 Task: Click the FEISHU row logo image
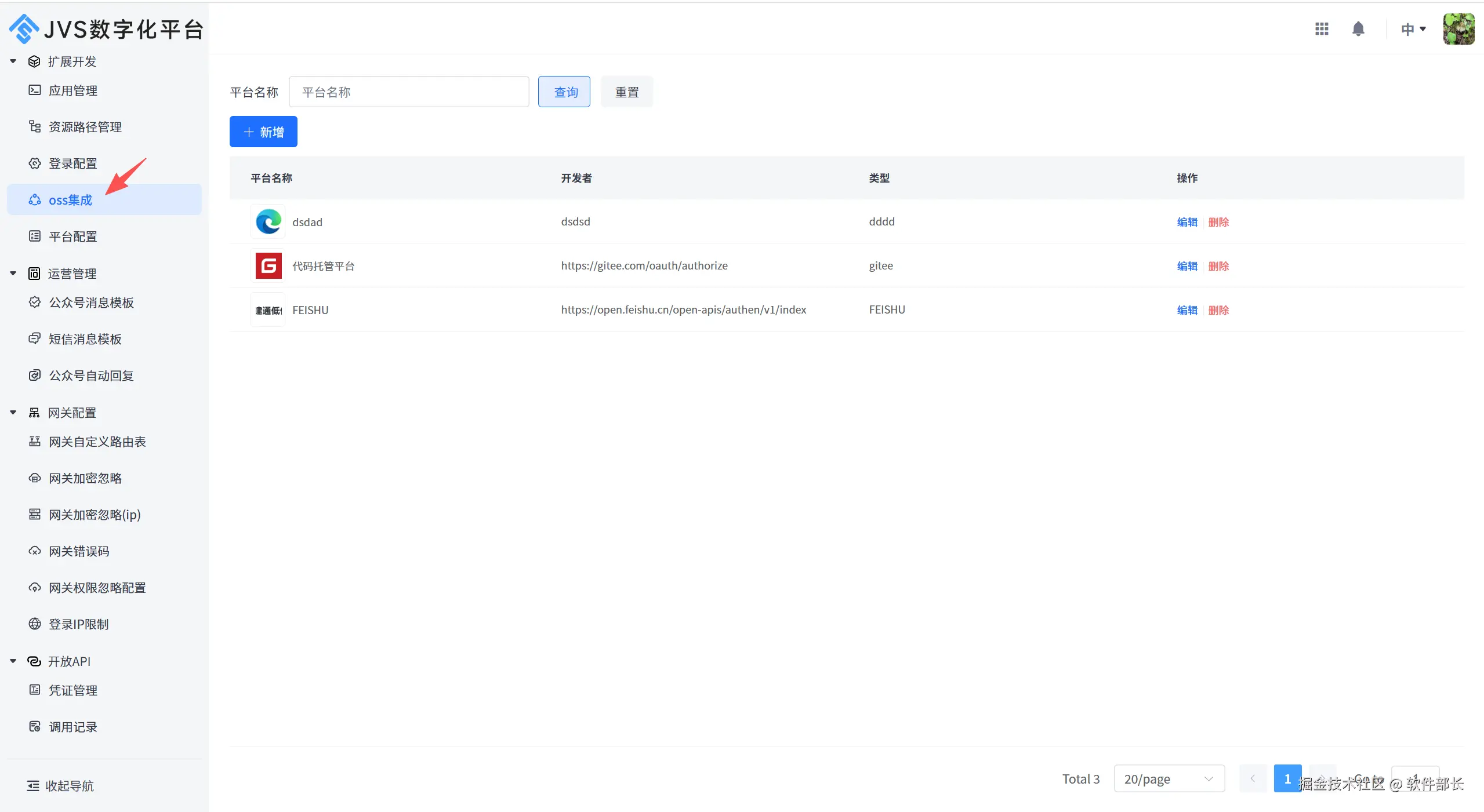[x=268, y=310]
